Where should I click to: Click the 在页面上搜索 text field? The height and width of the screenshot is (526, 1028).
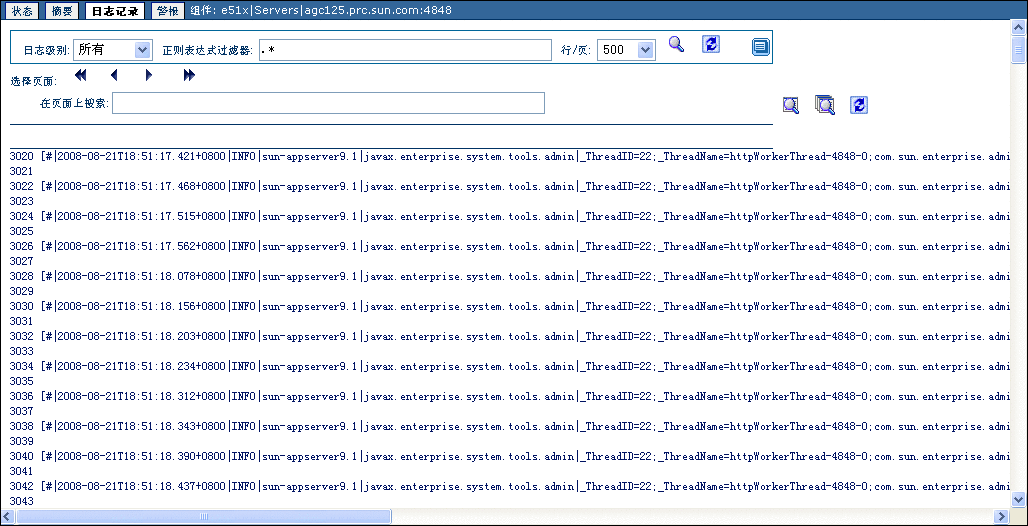(328, 103)
